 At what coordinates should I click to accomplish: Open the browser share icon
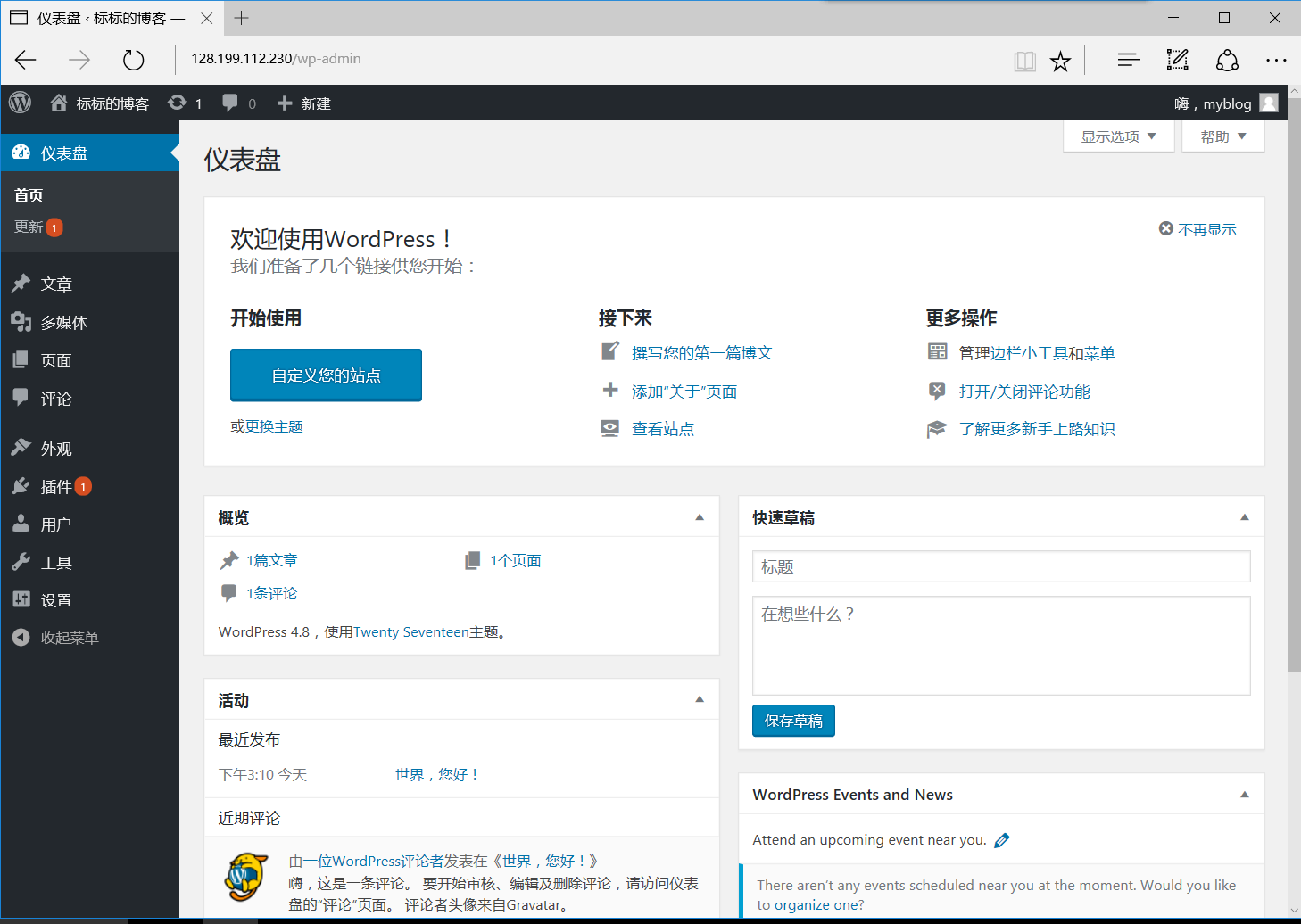1227,60
